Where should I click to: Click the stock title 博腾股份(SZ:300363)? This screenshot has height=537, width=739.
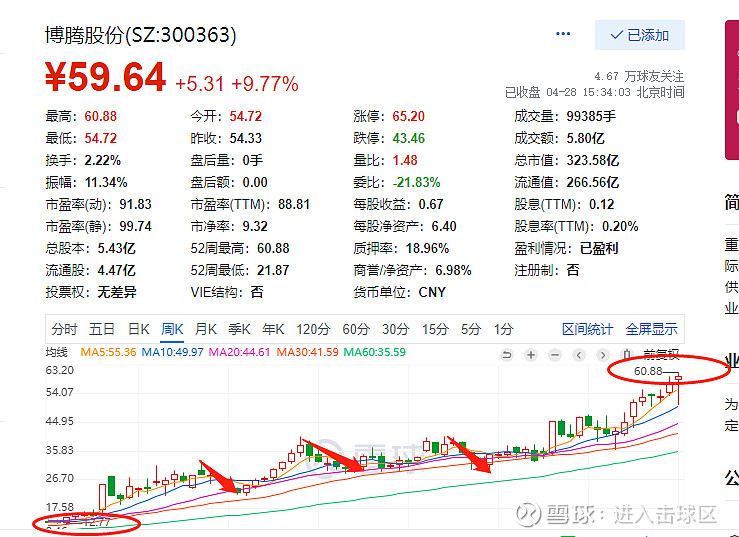140,35
